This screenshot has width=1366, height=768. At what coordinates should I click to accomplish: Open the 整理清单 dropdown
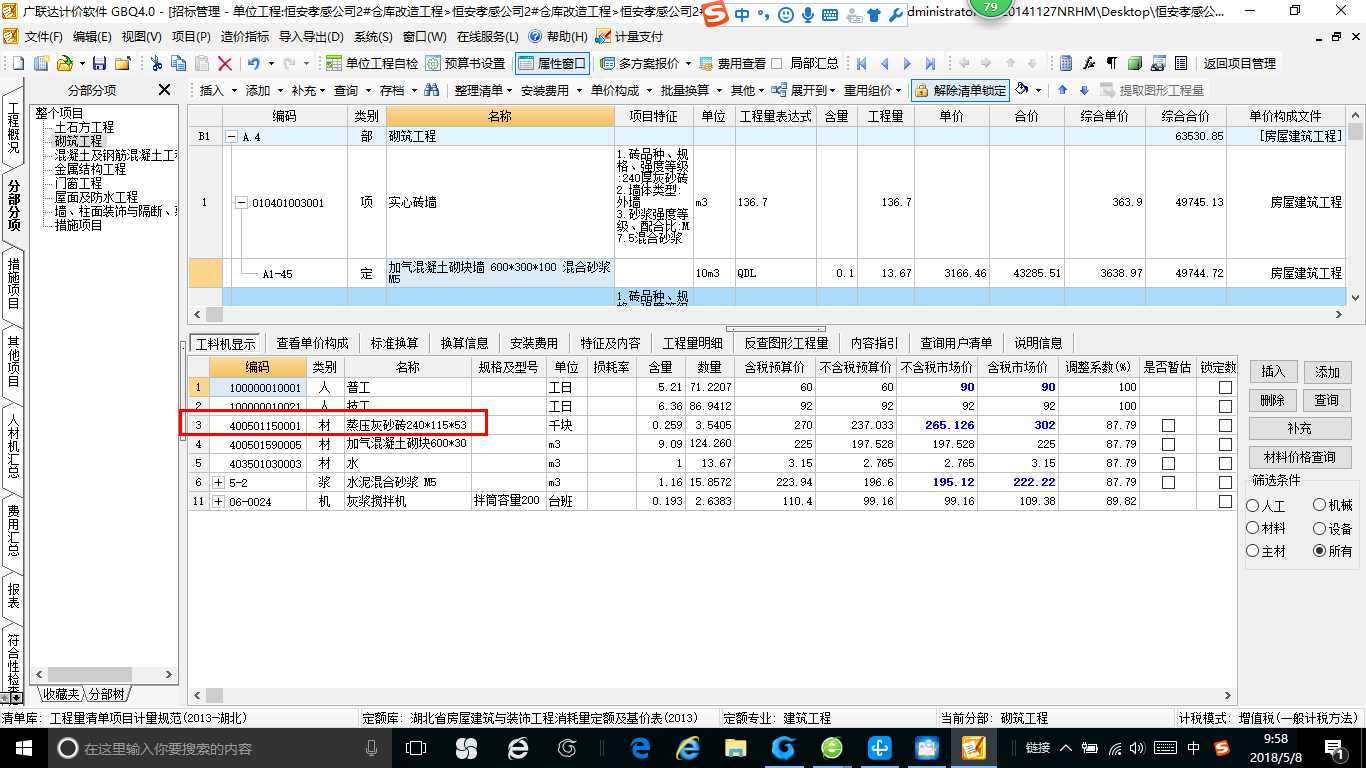tap(483, 90)
